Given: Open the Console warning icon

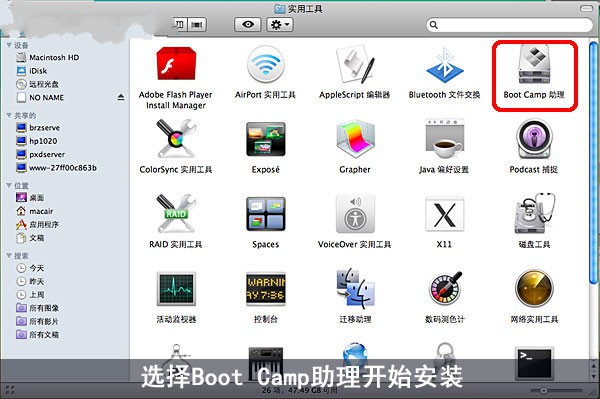Looking at the screenshot, I should 266,288.
